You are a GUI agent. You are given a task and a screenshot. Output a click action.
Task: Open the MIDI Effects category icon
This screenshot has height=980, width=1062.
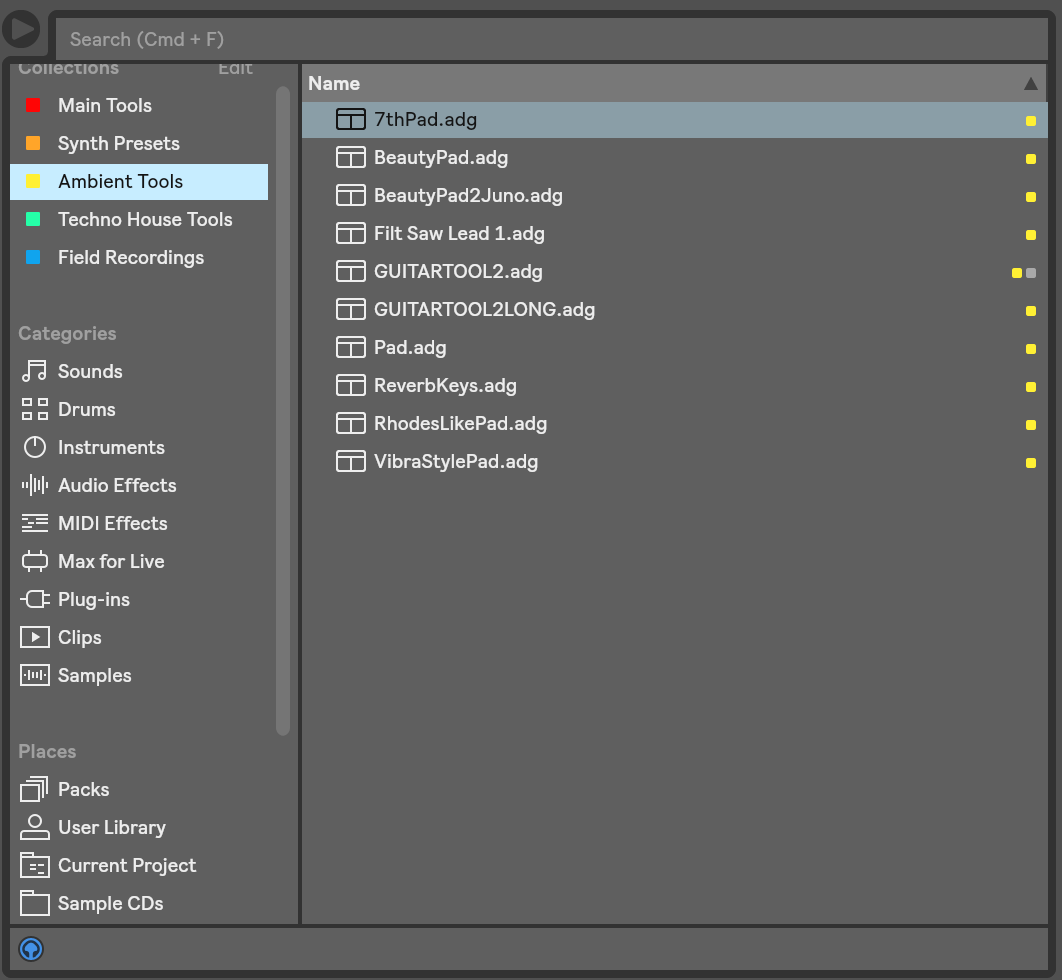tap(34, 524)
